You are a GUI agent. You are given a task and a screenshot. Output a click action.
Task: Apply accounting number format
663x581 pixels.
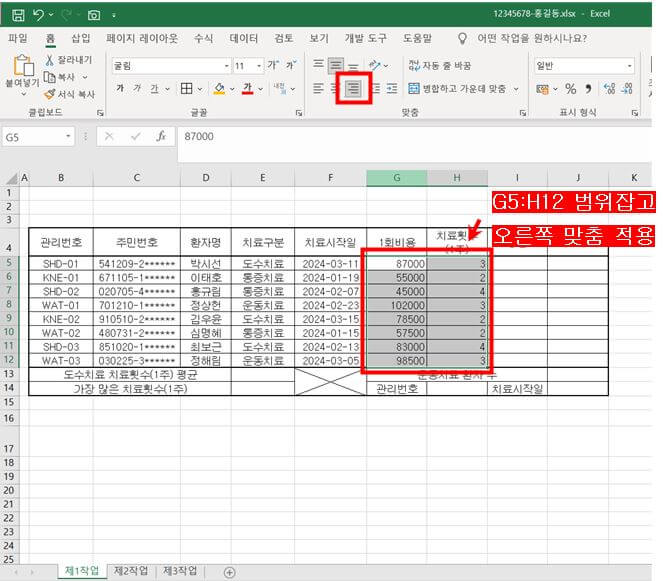(x=542, y=89)
